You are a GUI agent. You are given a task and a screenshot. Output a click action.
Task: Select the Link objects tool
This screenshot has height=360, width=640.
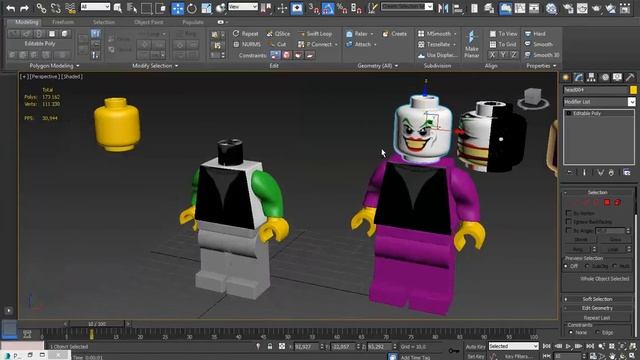[x=41, y=8]
